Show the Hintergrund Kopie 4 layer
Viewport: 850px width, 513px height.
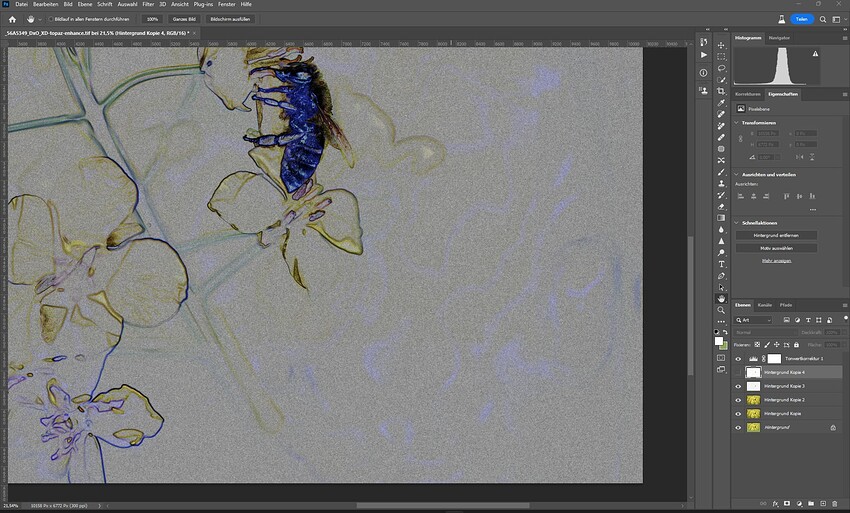click(738, 373)
